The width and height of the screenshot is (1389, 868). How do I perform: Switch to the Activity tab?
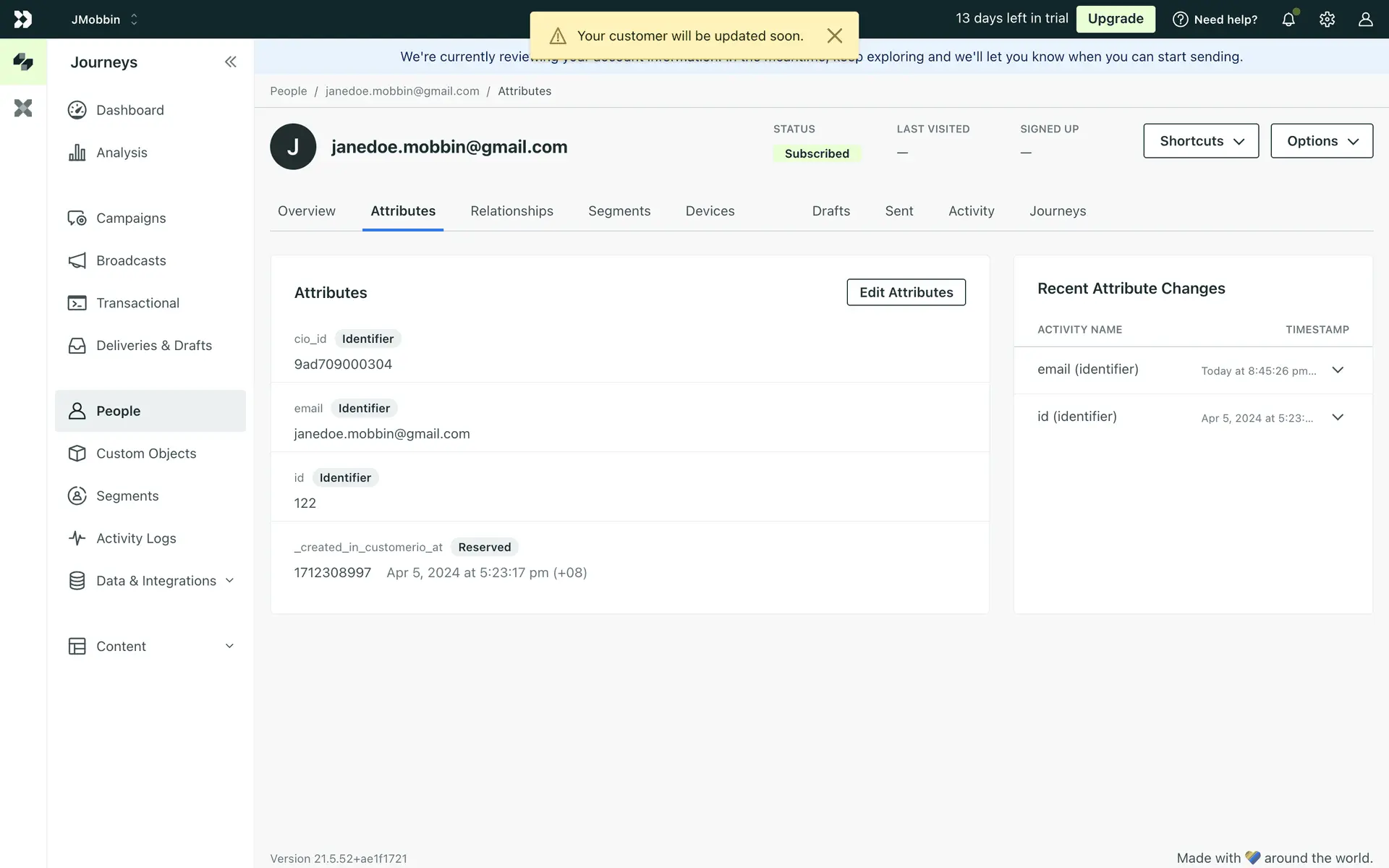[971, 211]
